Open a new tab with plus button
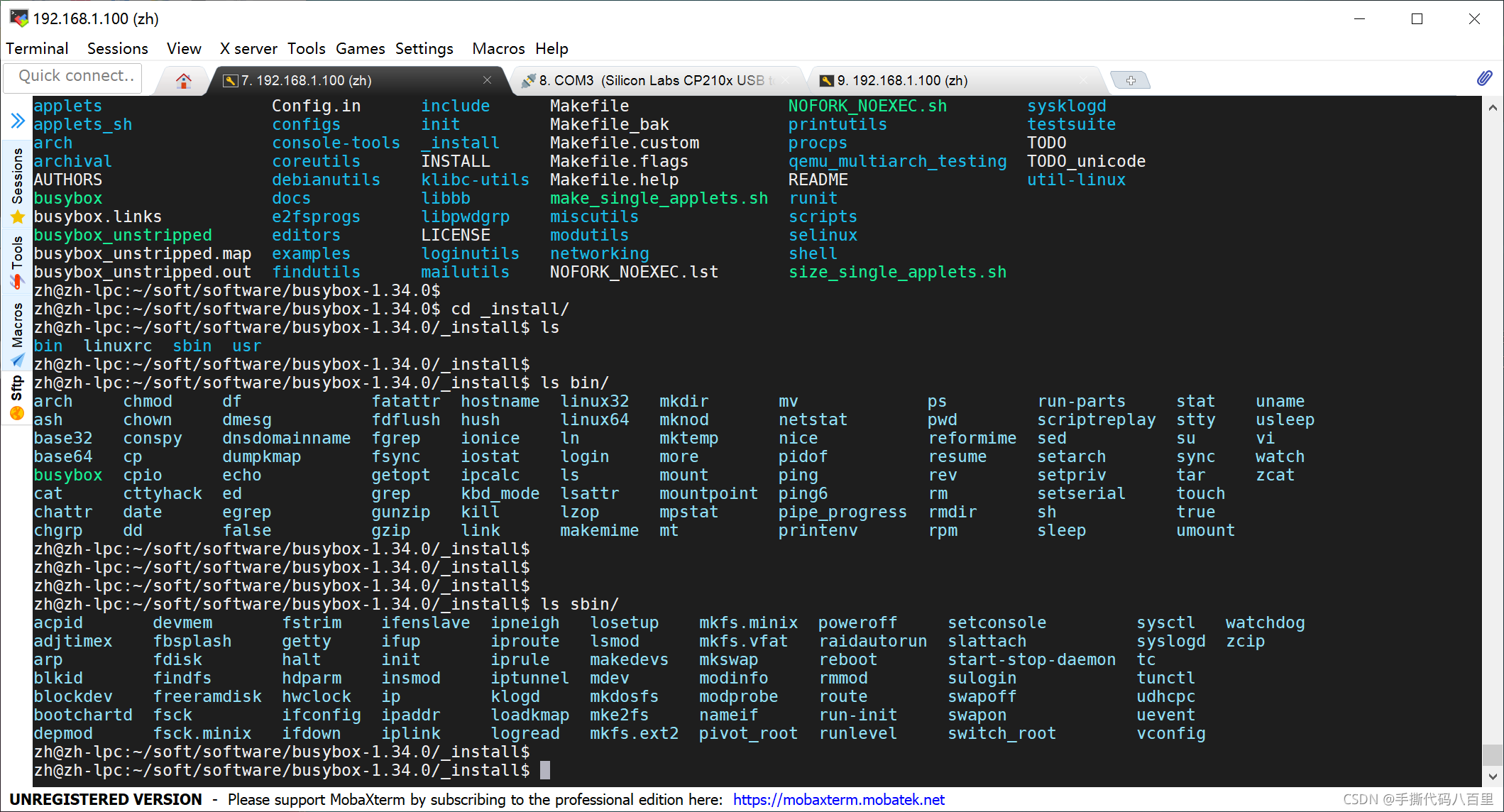The width and height of the screenshot is (1504, 812). (x=1130, y=81)
